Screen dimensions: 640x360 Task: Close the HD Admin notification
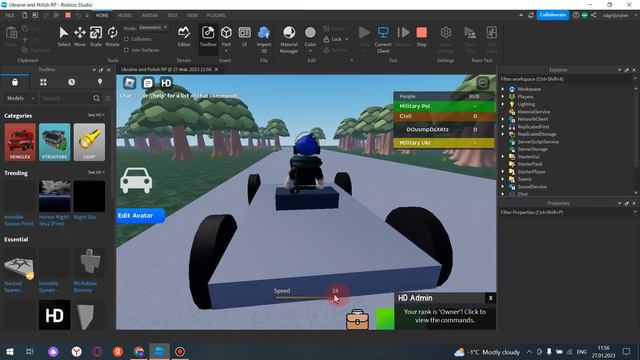(x=491, y=298)
